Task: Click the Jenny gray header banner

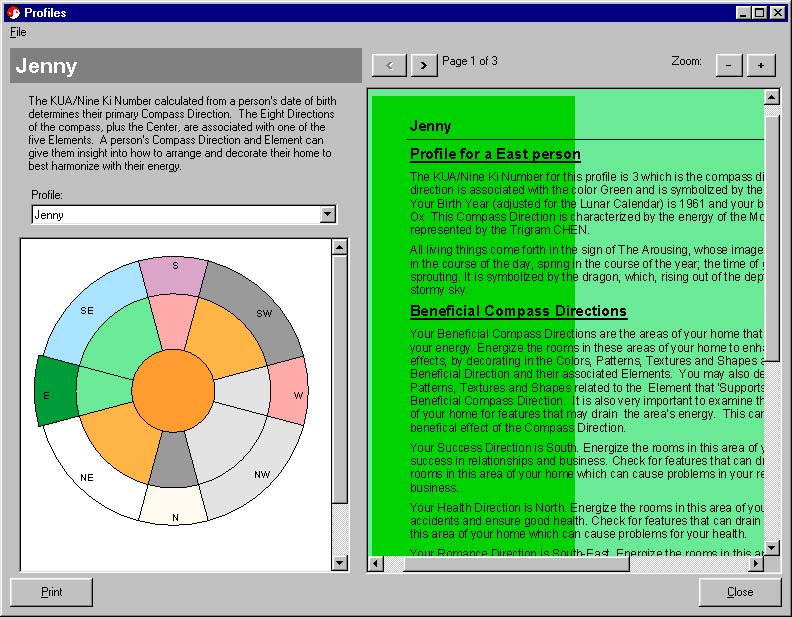Action: (x=186, y=66)
